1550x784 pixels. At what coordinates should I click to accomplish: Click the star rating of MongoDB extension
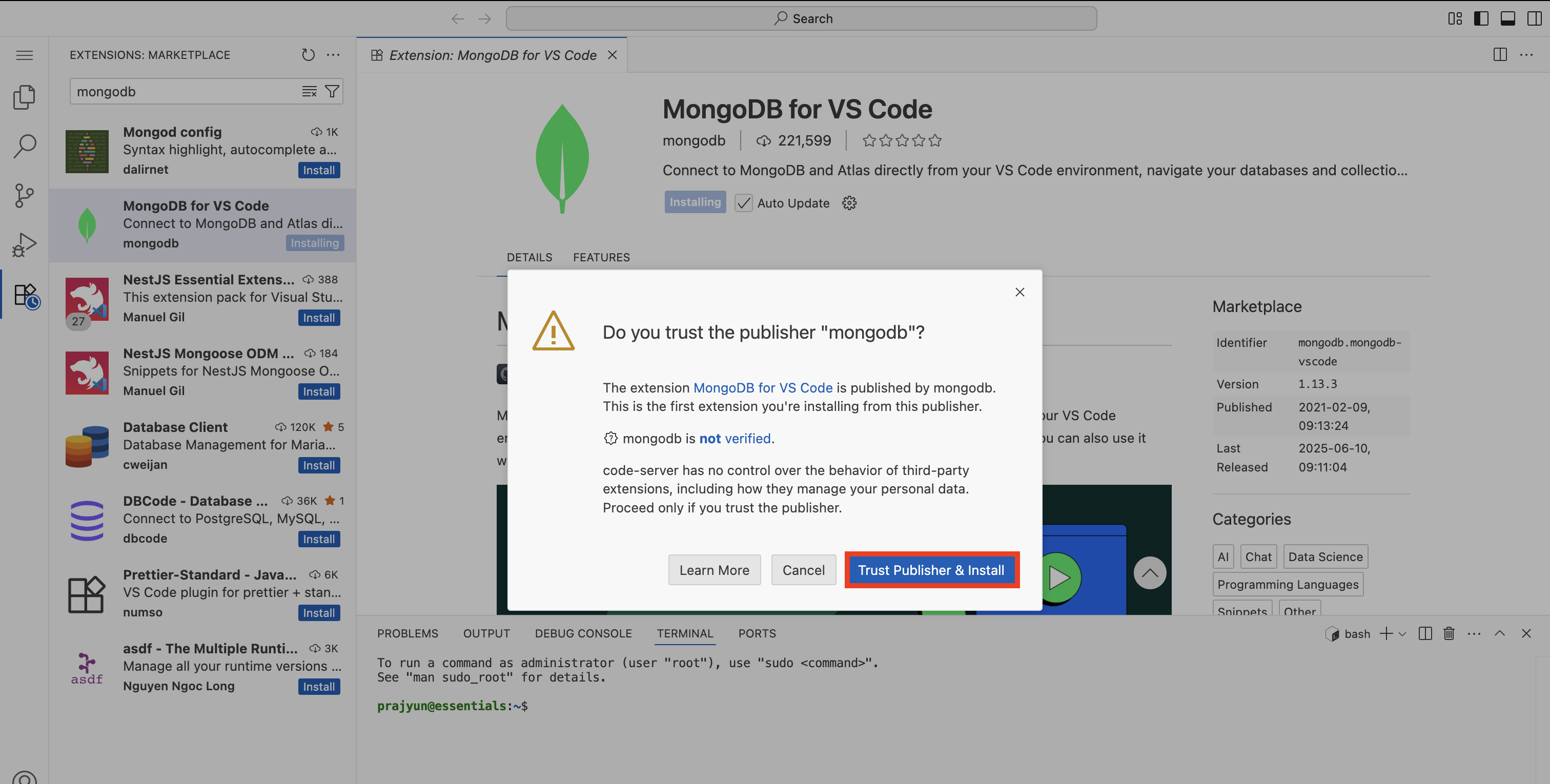tap(902, 141)
